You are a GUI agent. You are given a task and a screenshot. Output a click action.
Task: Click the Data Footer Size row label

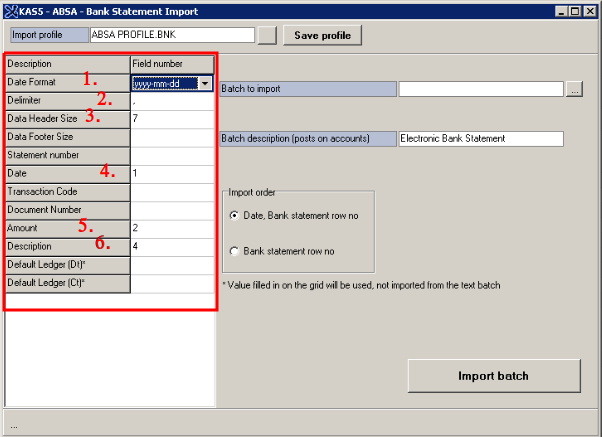(x=68, y=137)
